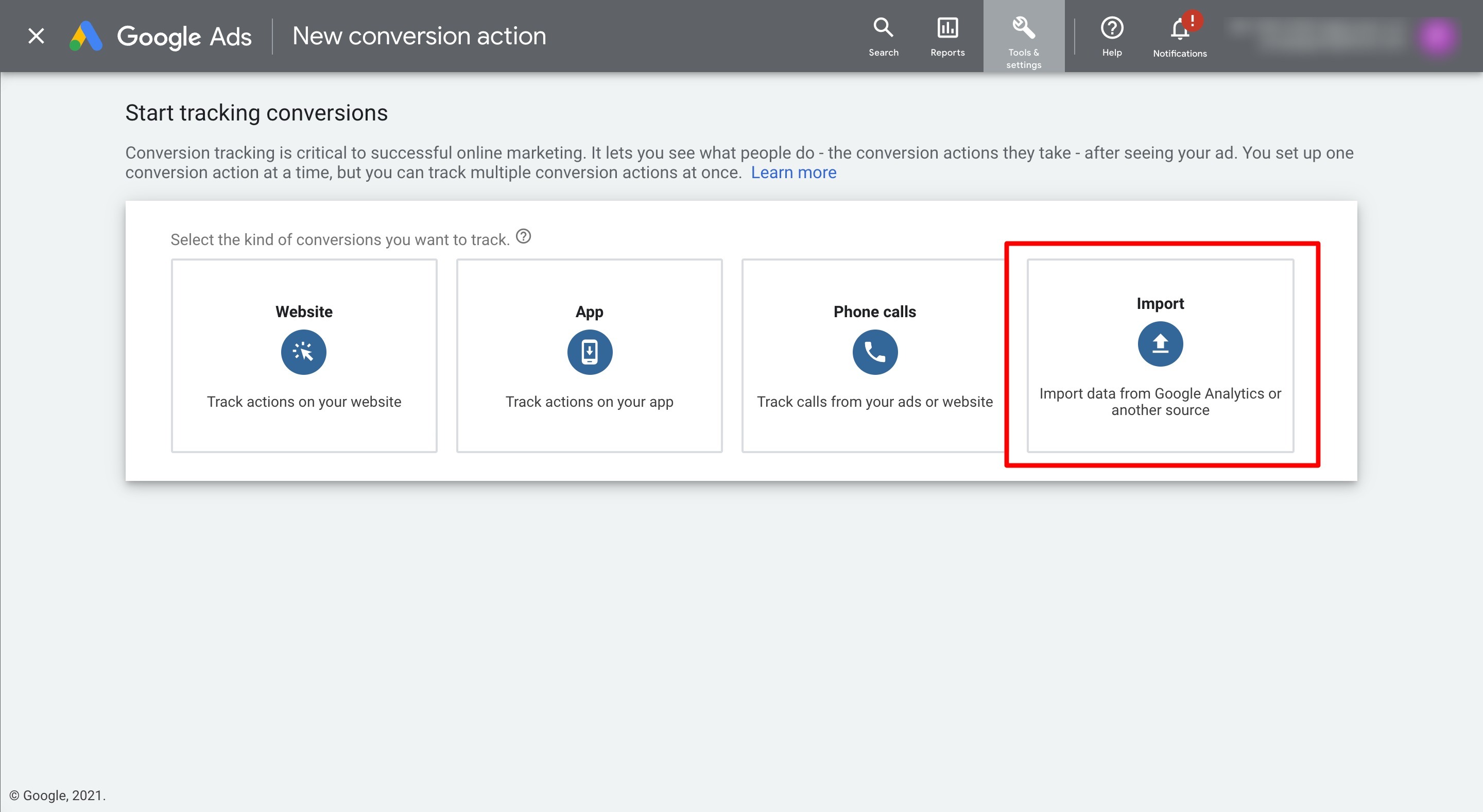Image resolution: width=1483 pixels, height=812 pixels.
Task: Open Tools & settings wrench menu
Action: tap(1023, 36)
